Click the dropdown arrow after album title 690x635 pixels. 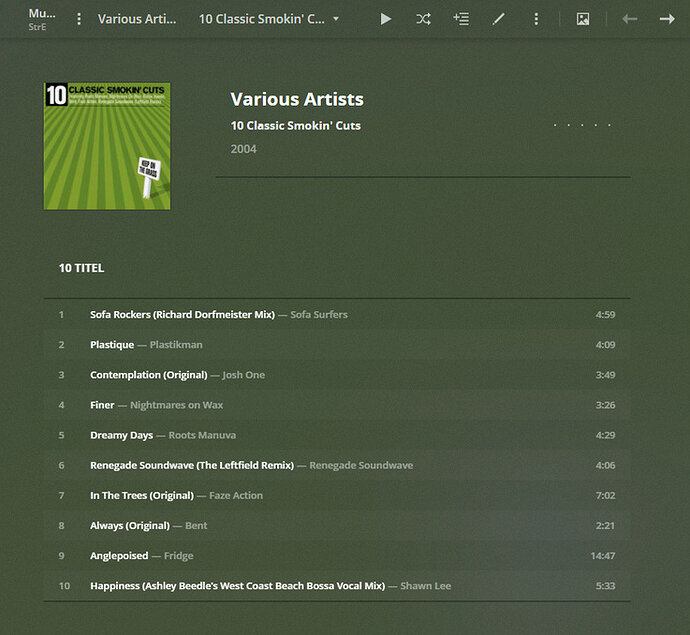[336, 19]
